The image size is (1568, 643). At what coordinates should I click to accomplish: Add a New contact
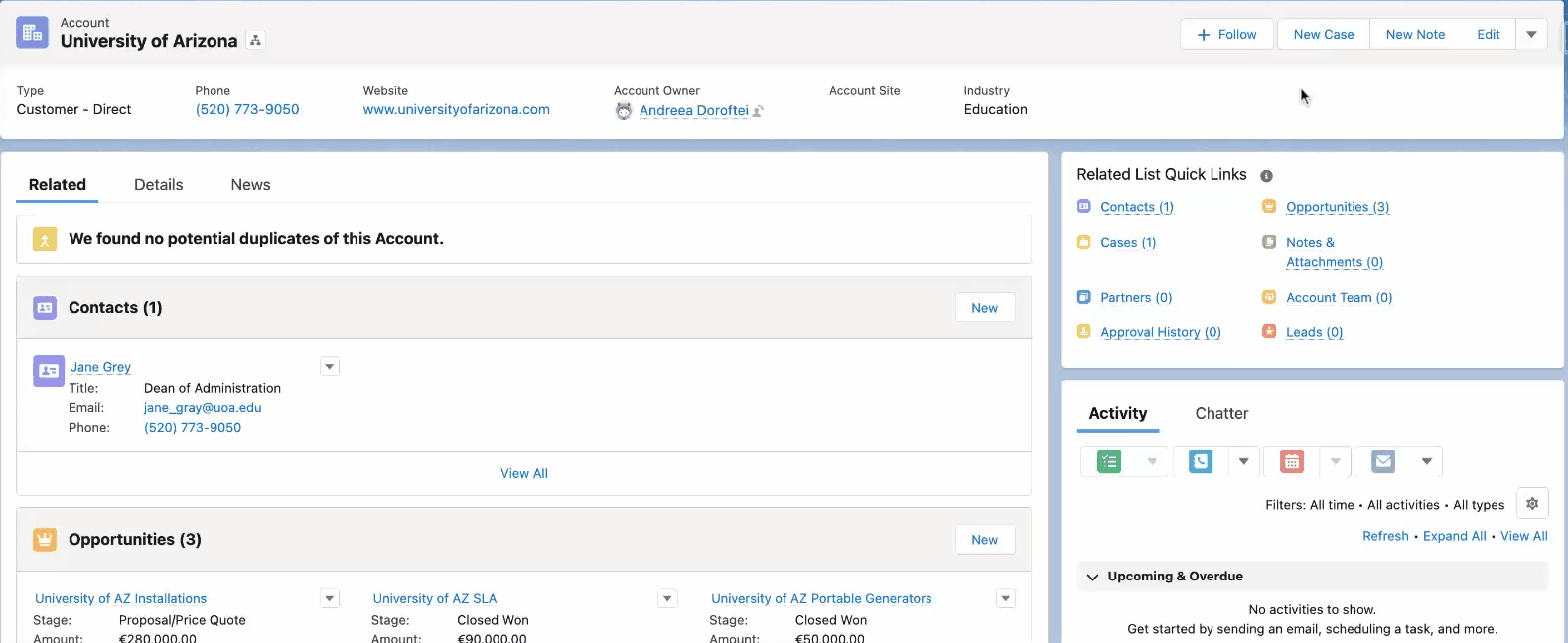(984, 308)
